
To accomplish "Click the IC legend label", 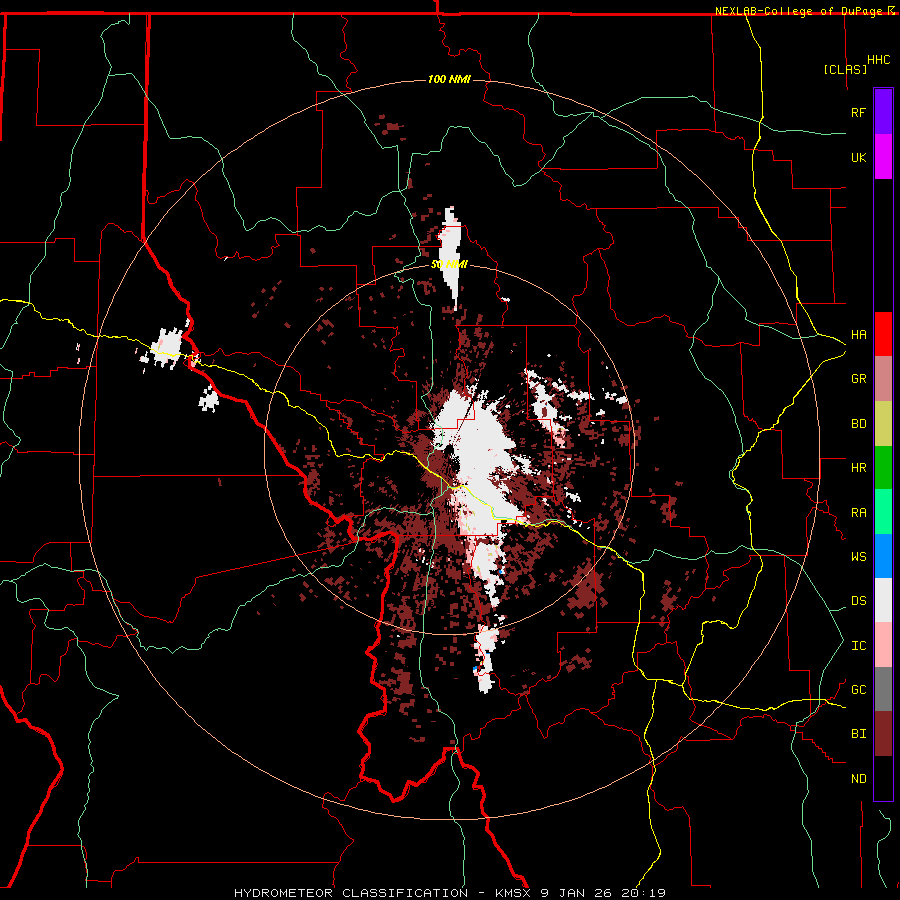I will tap(858, 646).
